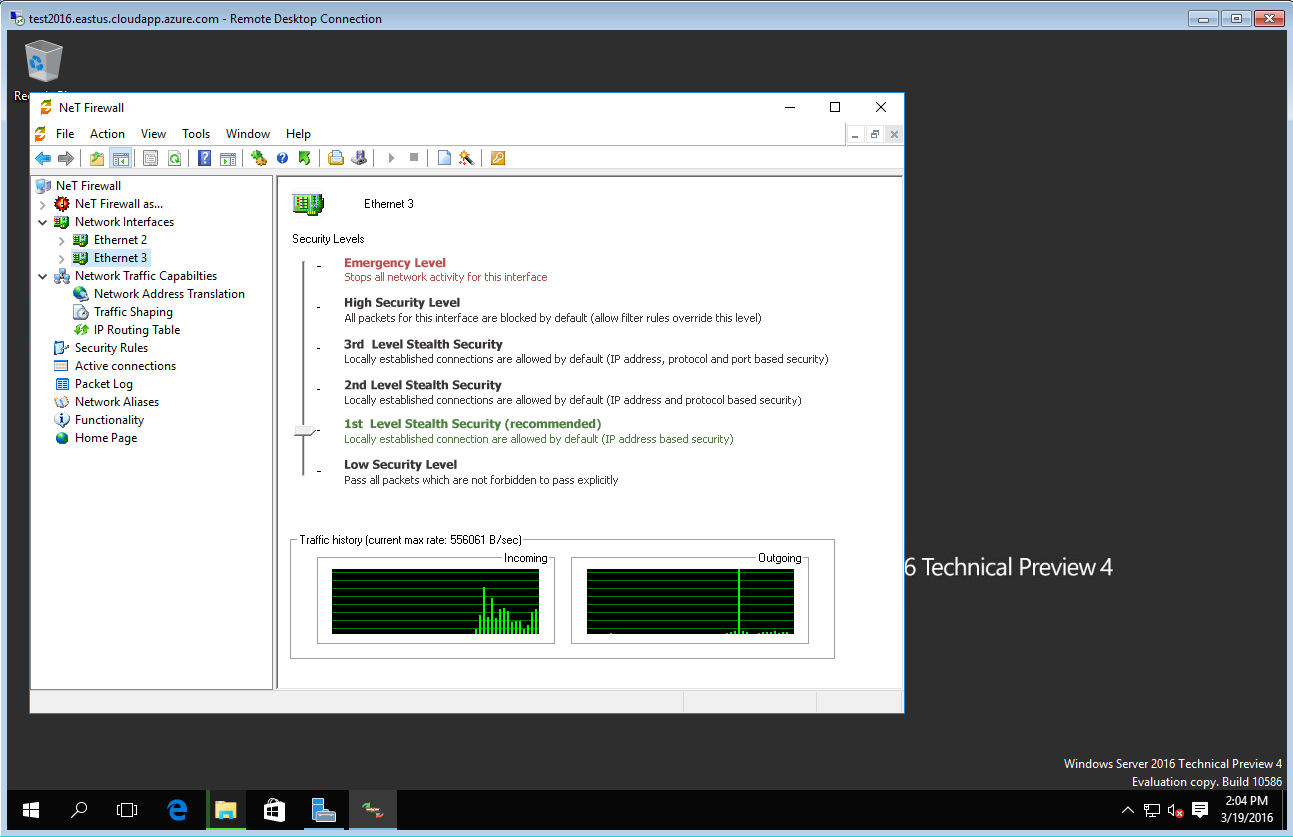
Task: Open Packet Log in the tree
Action: click(x=103, y=384)
